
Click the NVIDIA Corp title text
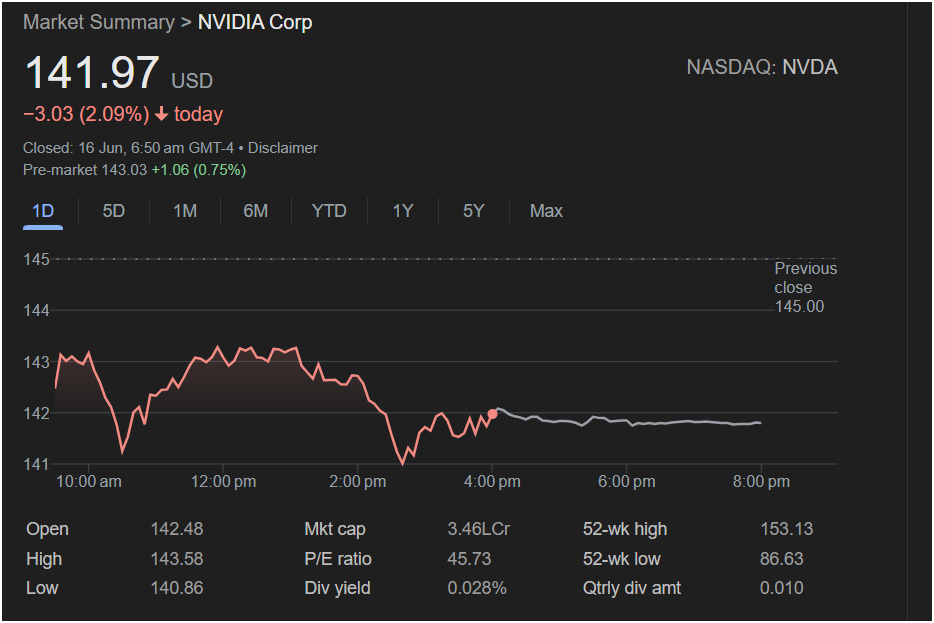coord(255,22)
